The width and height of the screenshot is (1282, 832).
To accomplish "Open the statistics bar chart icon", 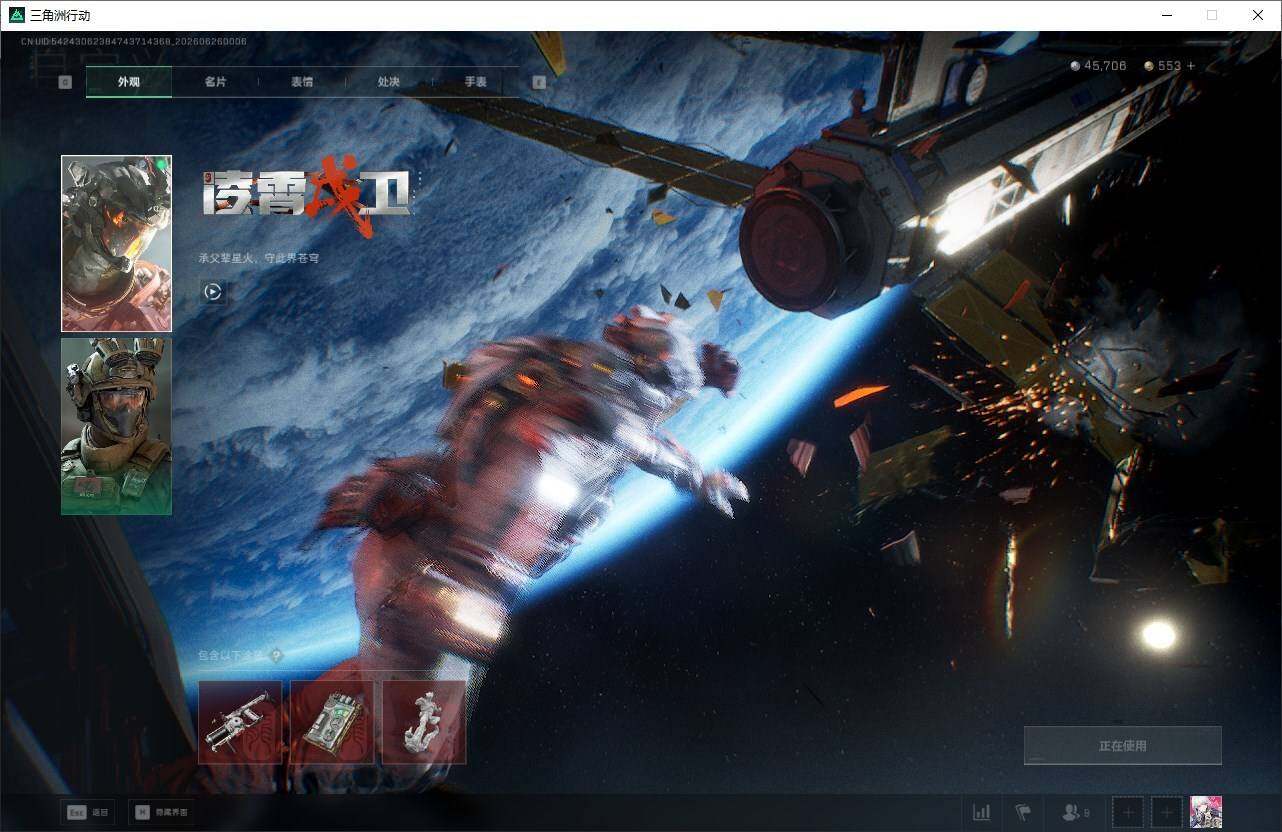I will pos(981,812).
